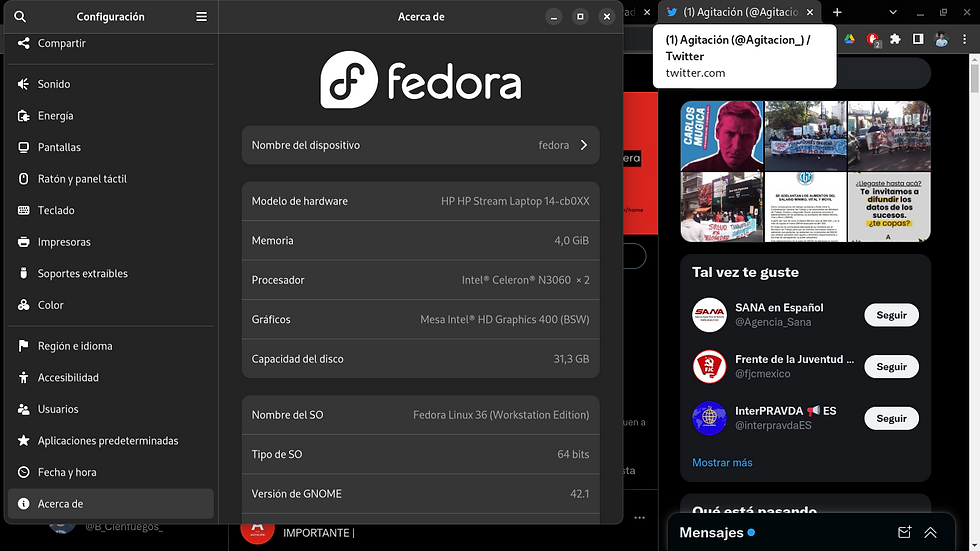Click the Sonido speaker icon
This screenshot has height=551, width=980.
coord(23,84)
